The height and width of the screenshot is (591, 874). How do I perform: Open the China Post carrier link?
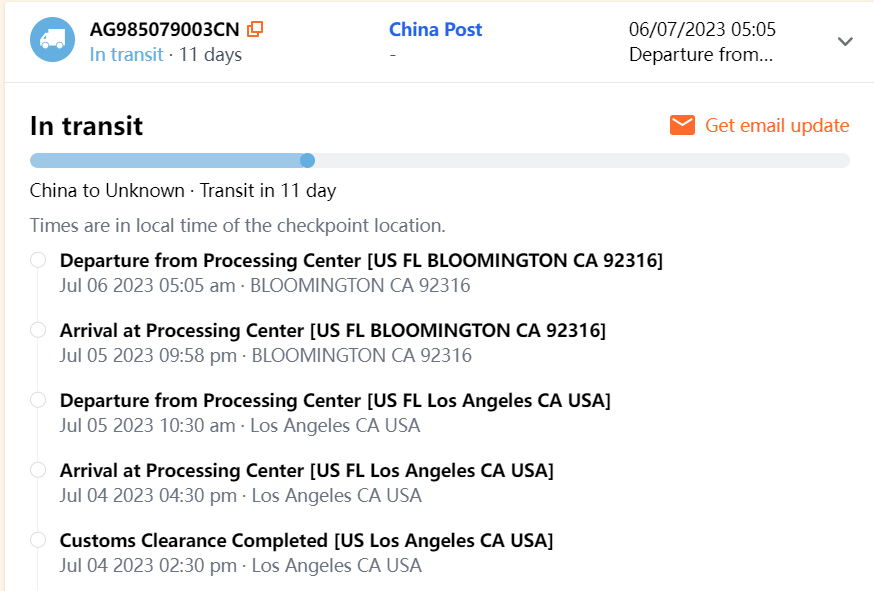pos(435,30)
